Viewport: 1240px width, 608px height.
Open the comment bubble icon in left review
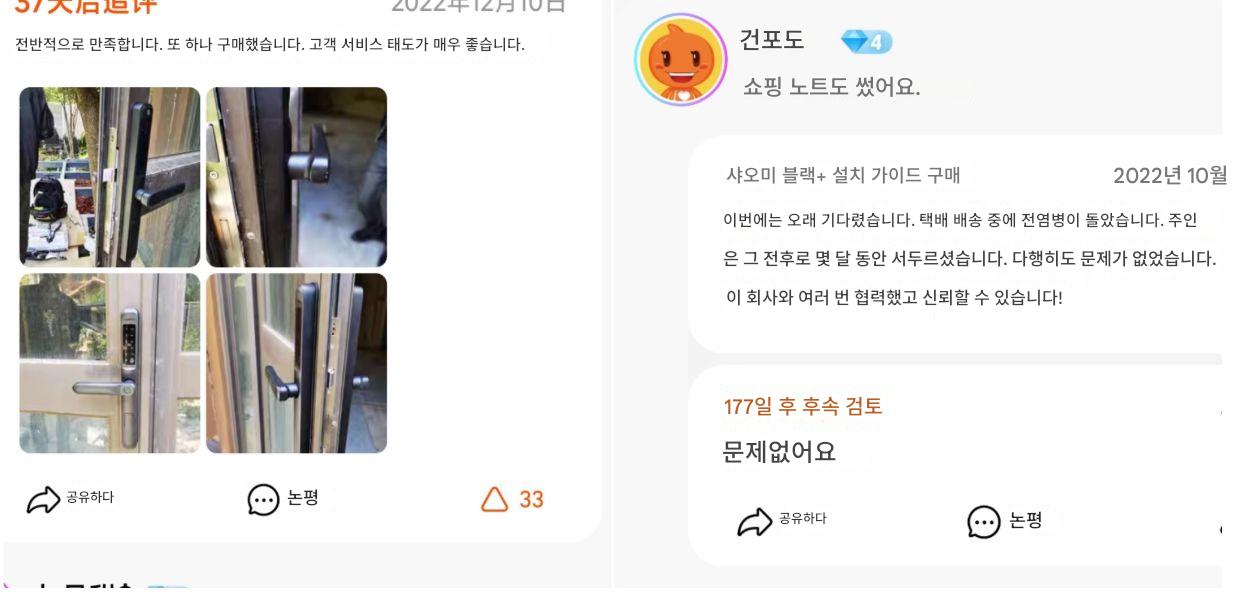[263, 500]
